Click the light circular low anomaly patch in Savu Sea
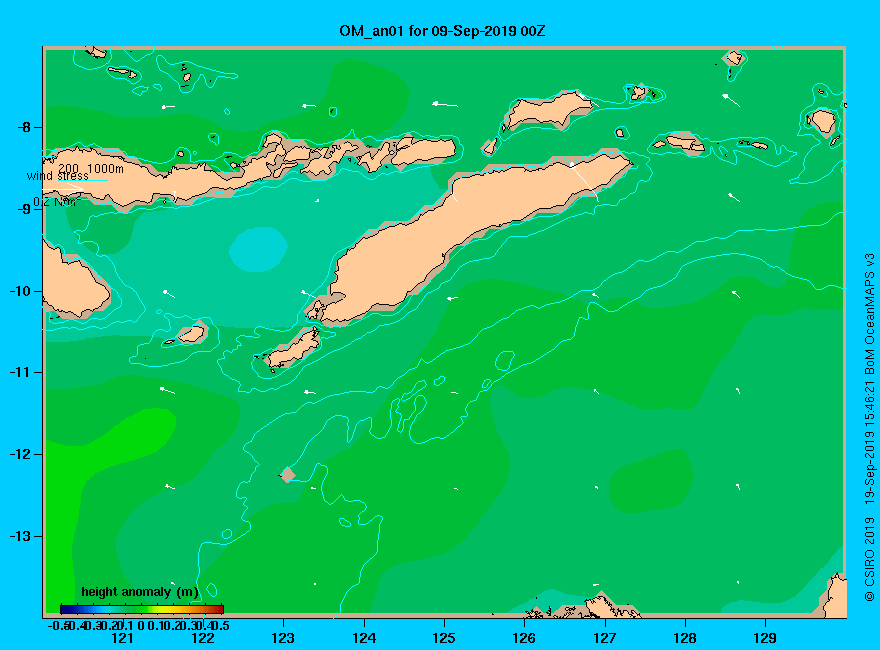 [258, 249]
